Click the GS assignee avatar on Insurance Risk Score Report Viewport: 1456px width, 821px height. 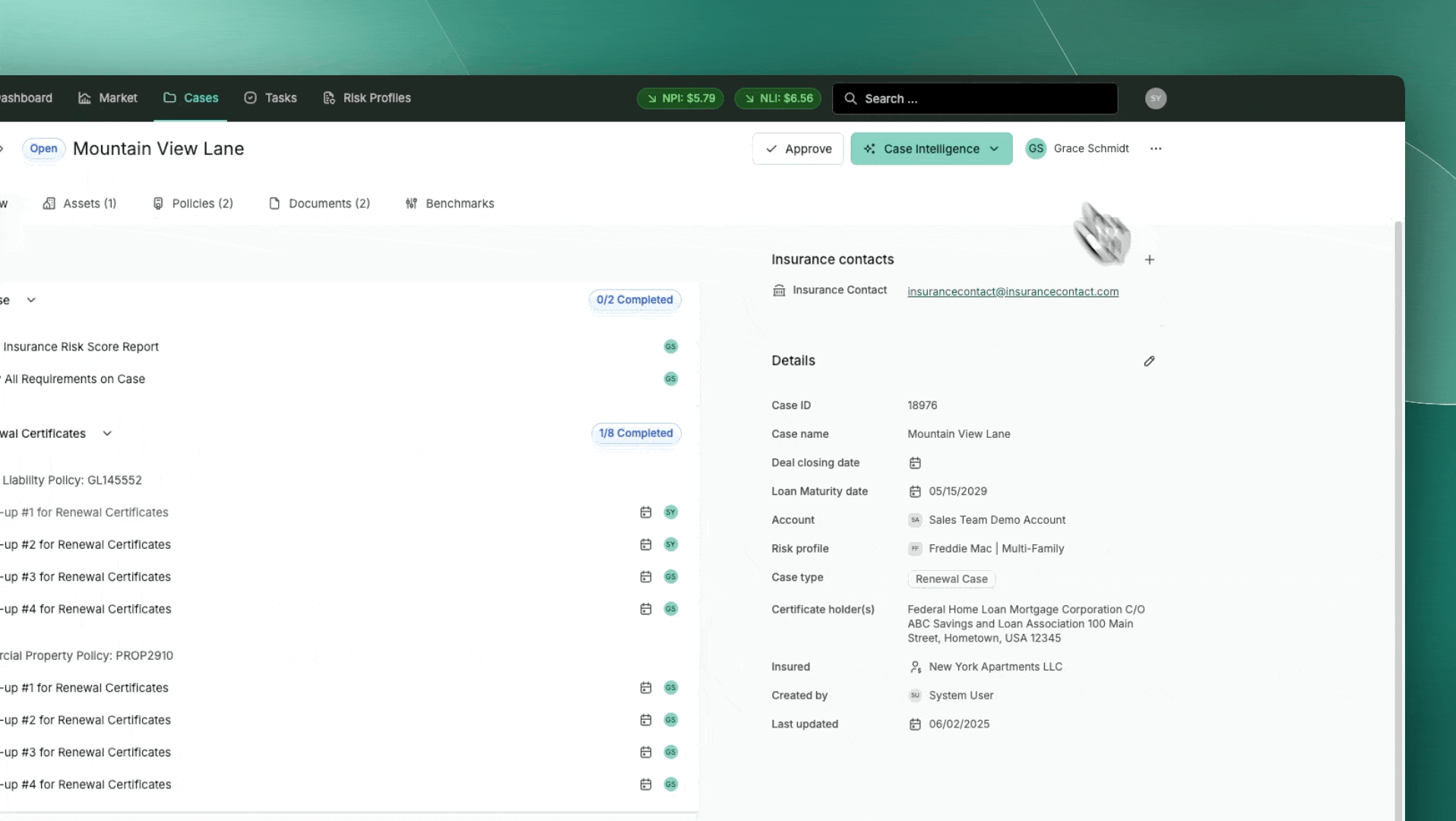670,347
